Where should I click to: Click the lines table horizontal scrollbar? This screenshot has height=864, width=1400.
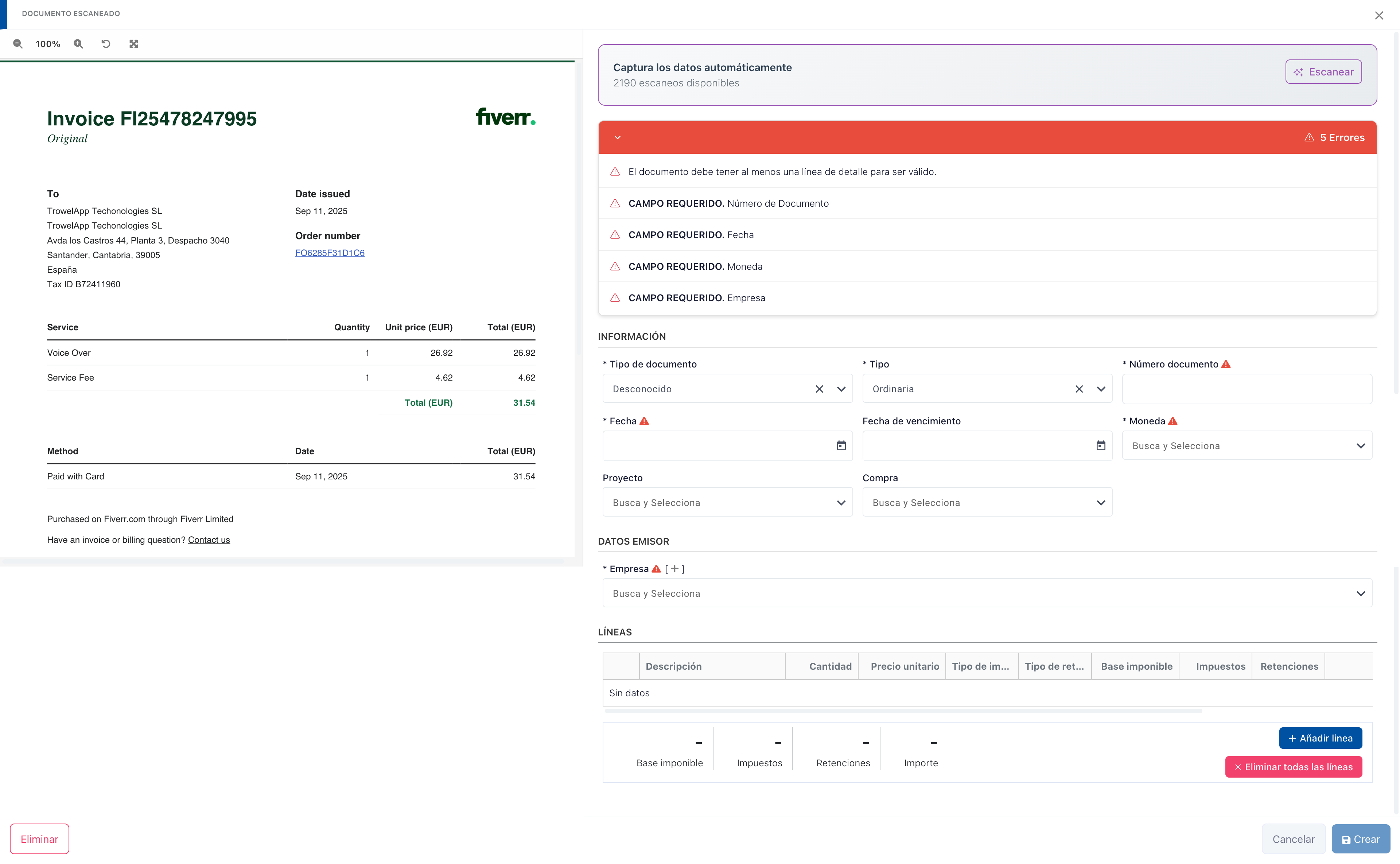coord(903,711)
